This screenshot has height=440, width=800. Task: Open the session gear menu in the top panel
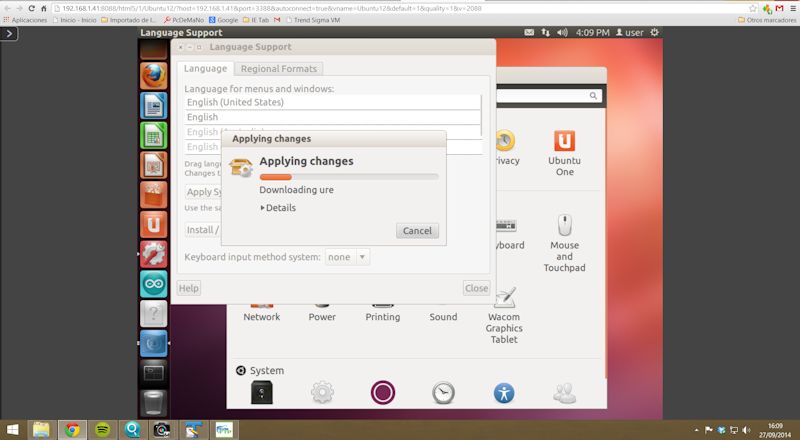click(x=655, y=32)
